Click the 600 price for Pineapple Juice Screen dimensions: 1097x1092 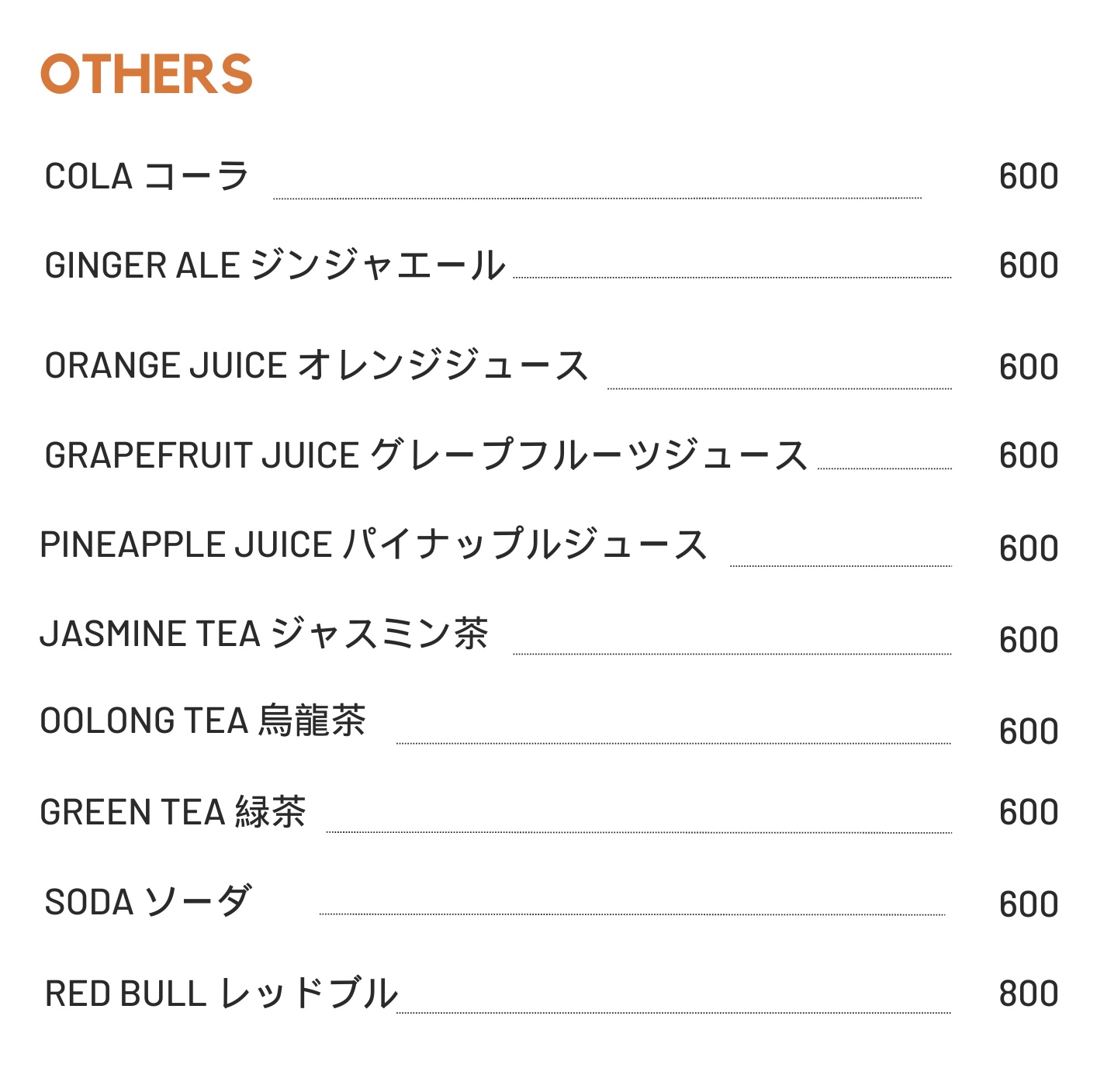click(x=1029, y=549)
